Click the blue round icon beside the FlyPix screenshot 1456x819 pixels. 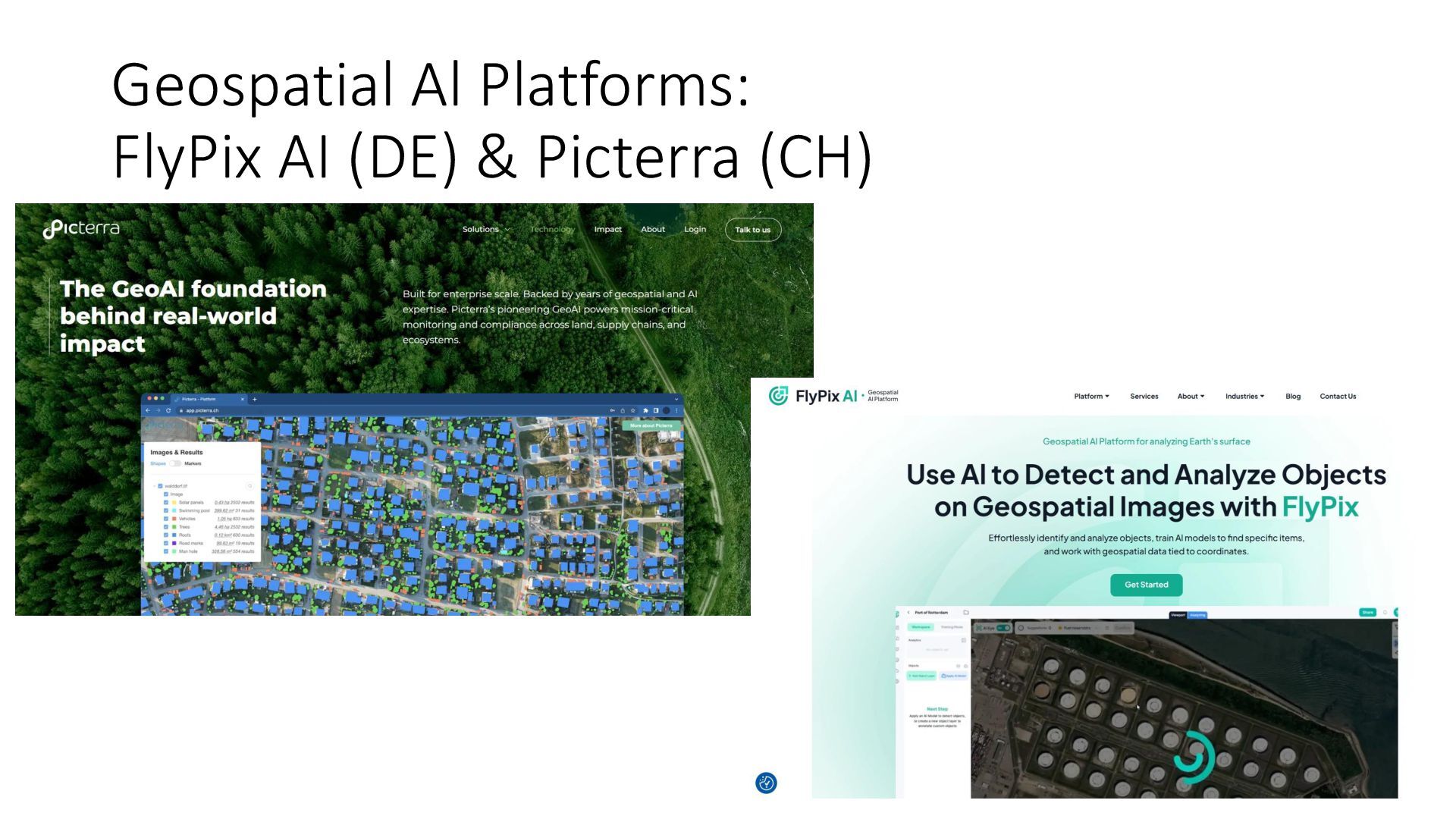click(766, 783)
